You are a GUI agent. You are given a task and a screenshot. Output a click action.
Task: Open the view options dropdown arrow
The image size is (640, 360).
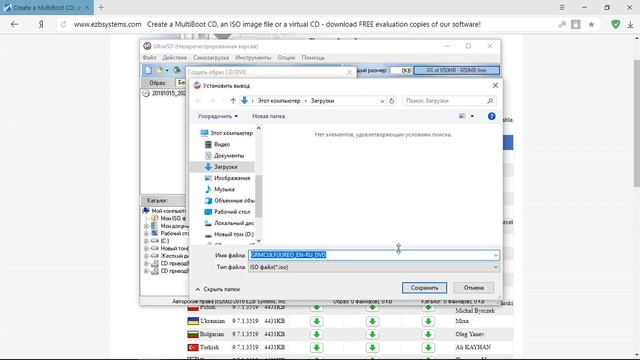pyautogui.click(x=472, y=116)
